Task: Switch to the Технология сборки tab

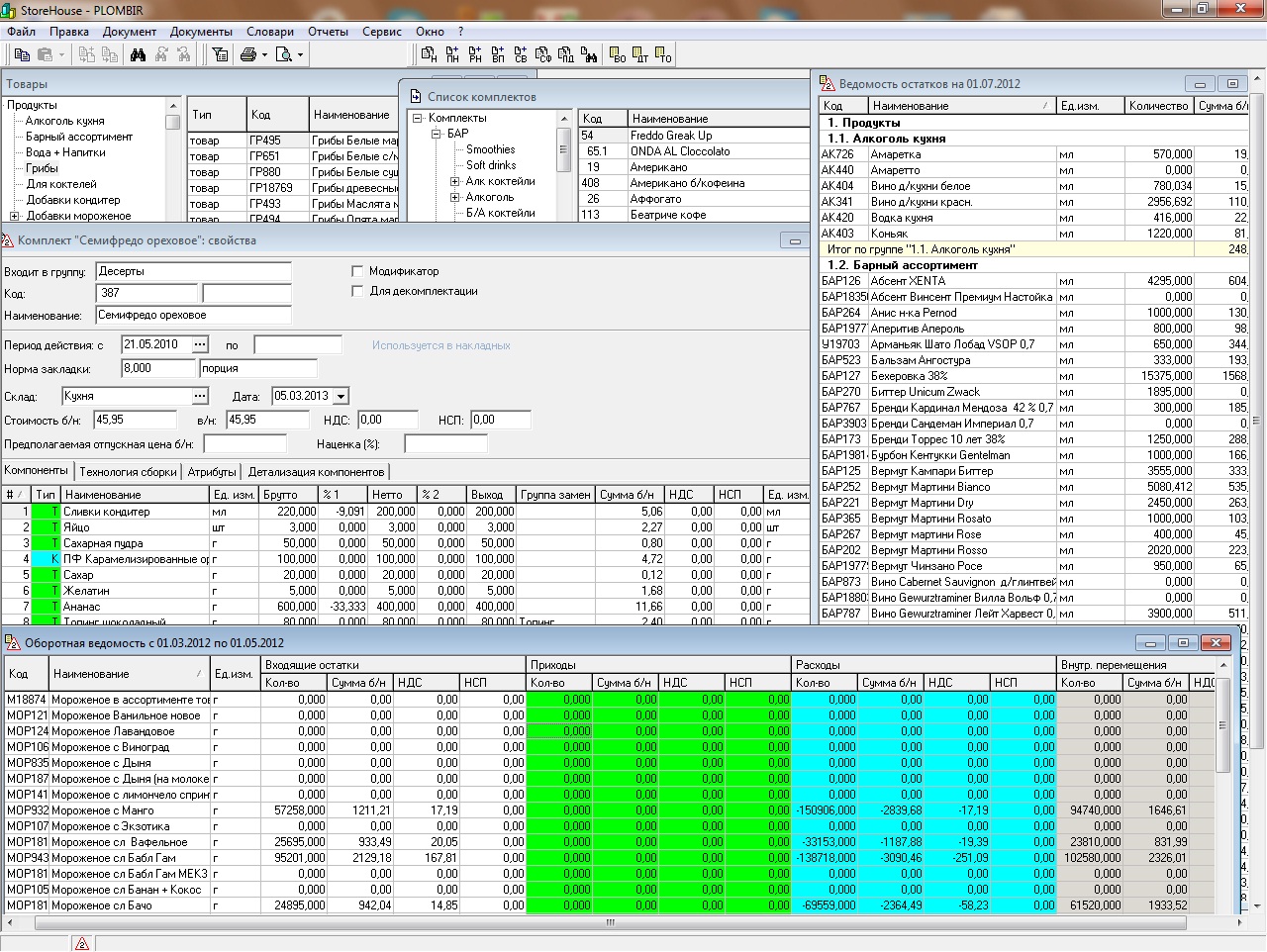Action: click(128, 472)
